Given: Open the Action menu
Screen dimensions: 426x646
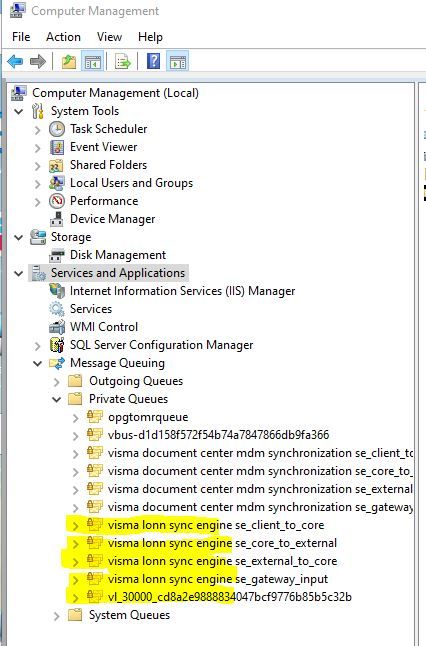Looking at the screenshot, I should (x=63, y=37).
